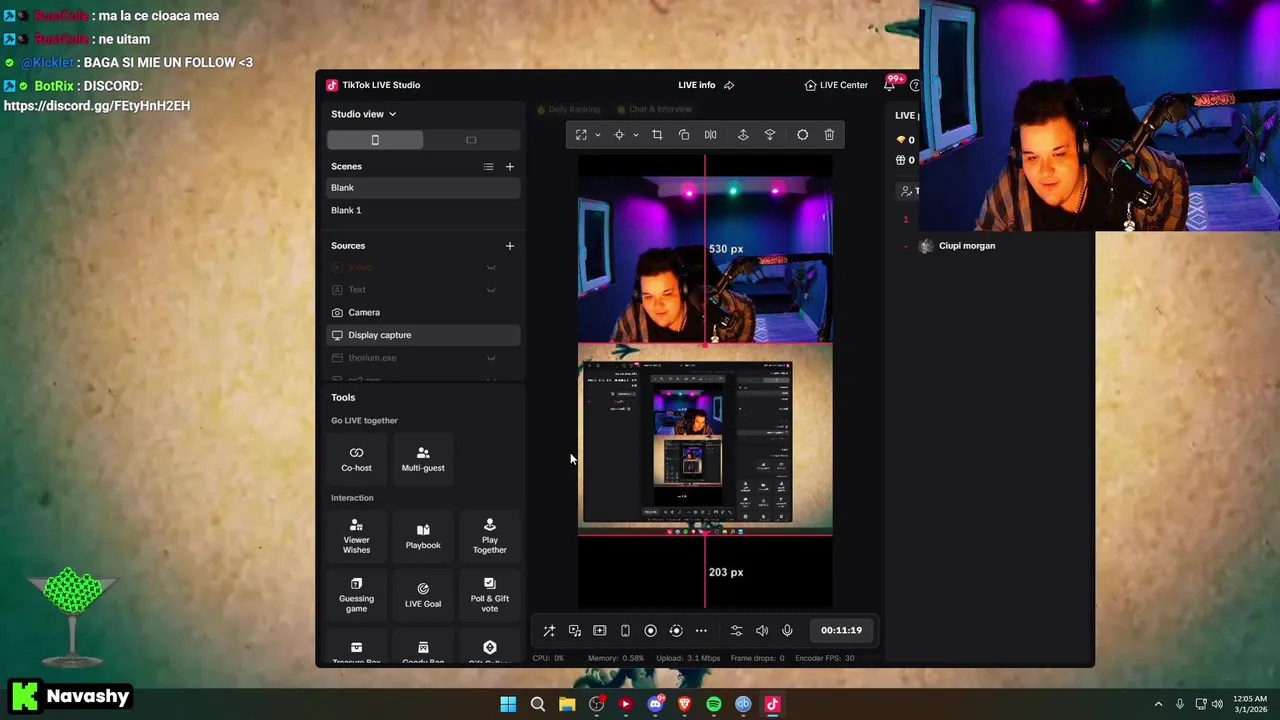The height and width of the screenshot is (720, 1280).
Task: Move source layer up icon
Action: point(743,135)
